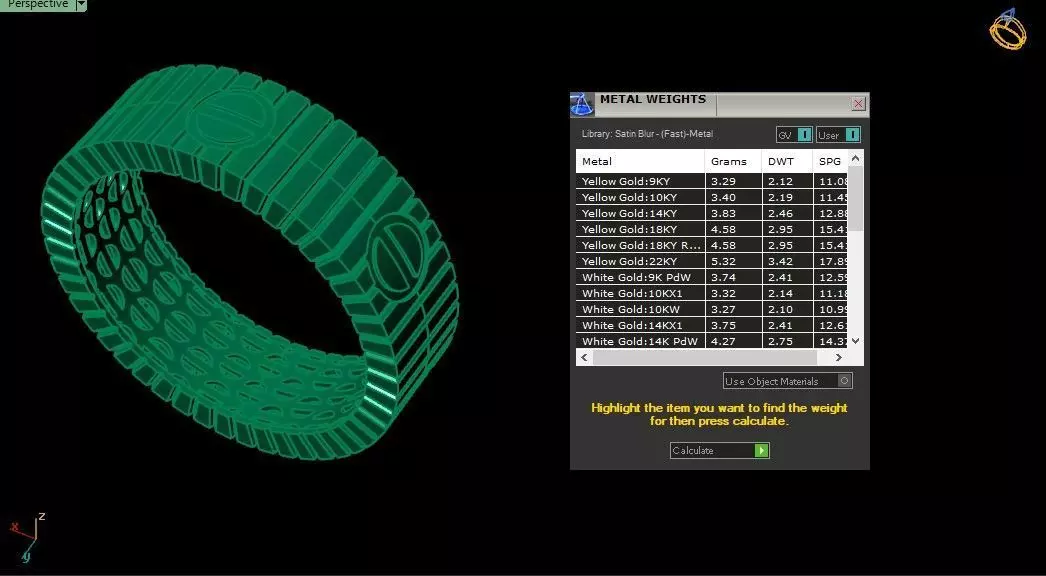Open the Perspective viewport dropdown arrow
Viewport: 1046px width, 576px height.
(x=81, y=5)
